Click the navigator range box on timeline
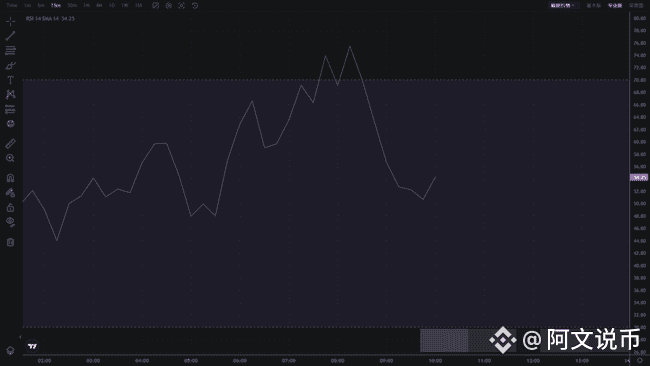 coord(444,340)
